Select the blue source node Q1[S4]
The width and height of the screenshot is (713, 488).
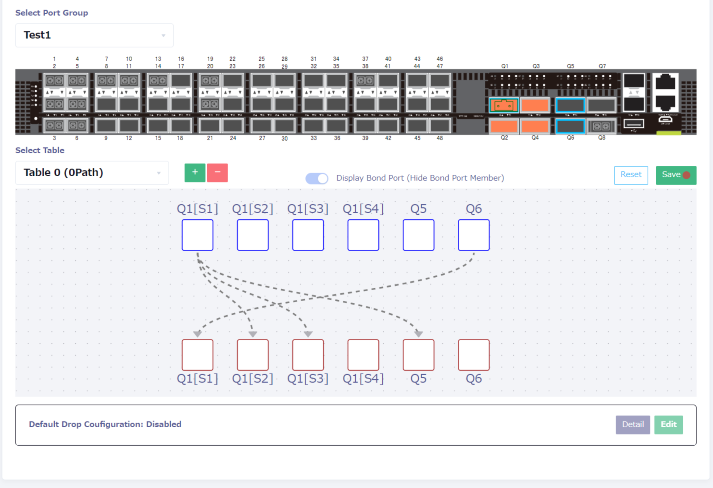click(x=363, y=235)
